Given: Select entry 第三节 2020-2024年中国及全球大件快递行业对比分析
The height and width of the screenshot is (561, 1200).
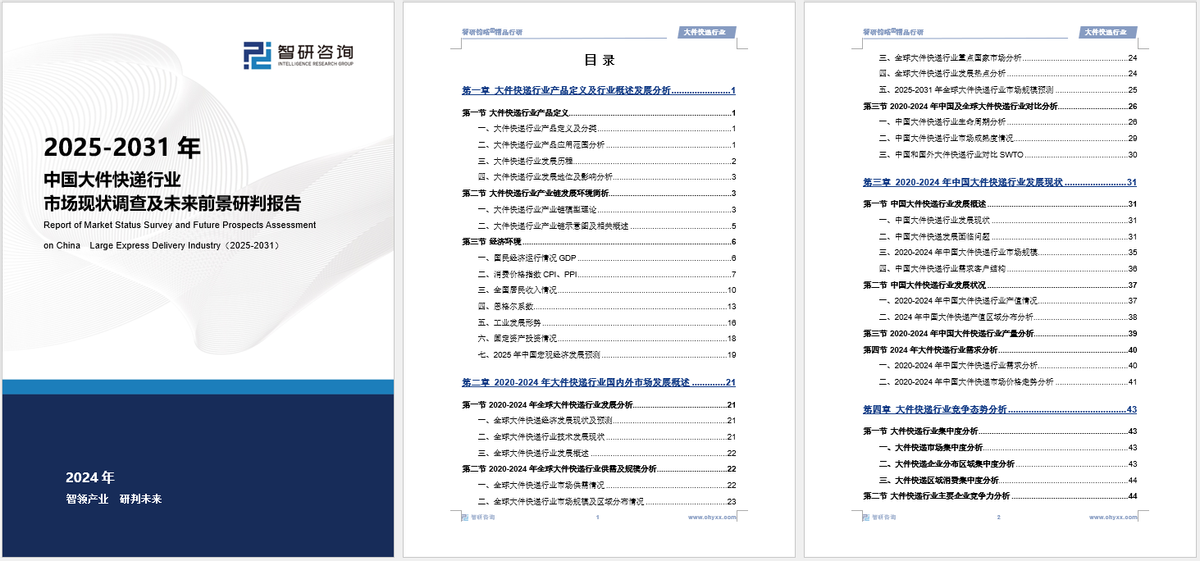Looking at the screenshot, I should tap(1000, 106).
